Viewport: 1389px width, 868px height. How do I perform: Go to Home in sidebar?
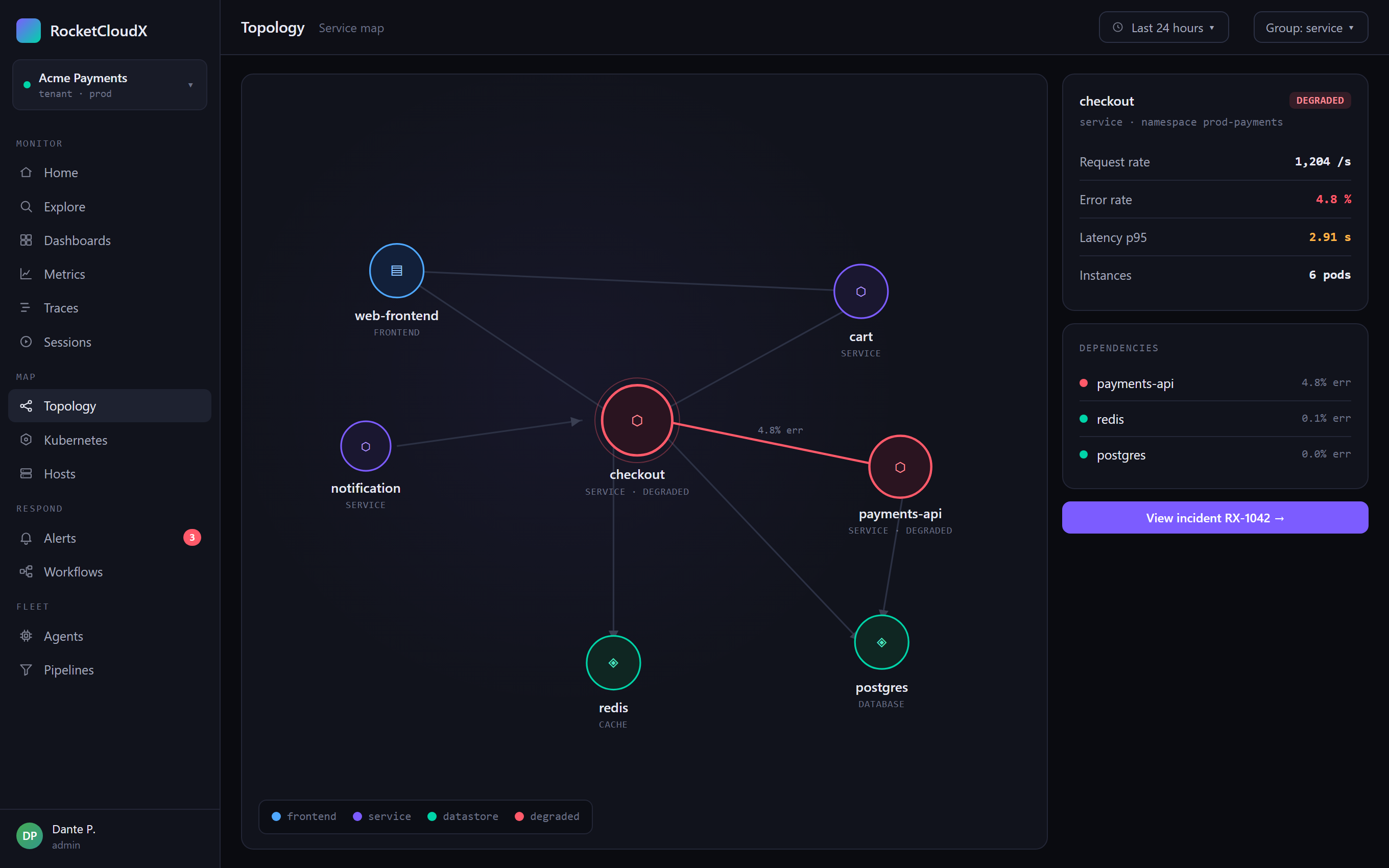click(110, 172)
